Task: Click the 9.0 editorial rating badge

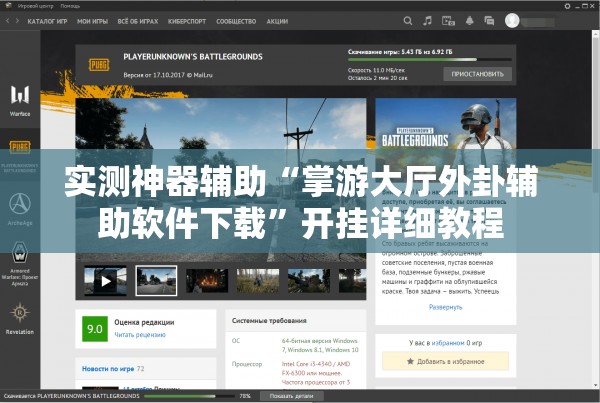Action: tap(95, 329)
